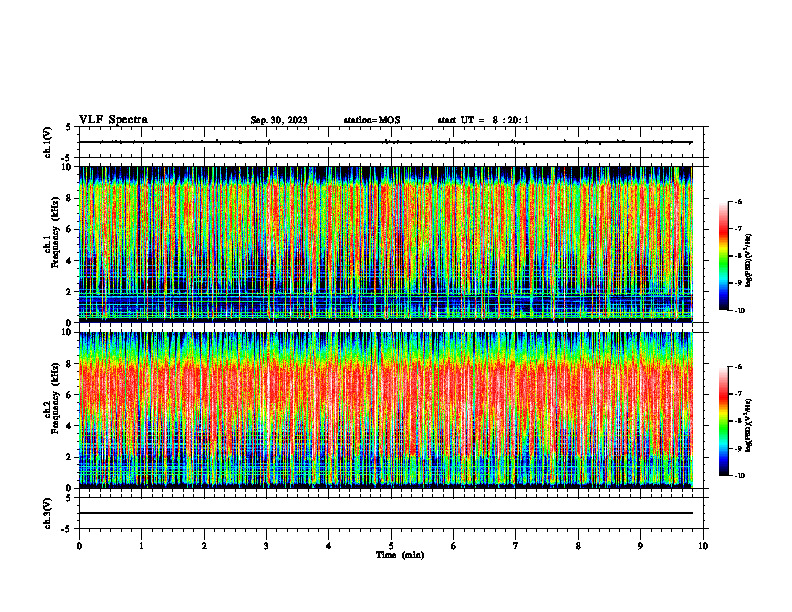Click time axis tick label '1'
The image size is (792, 612).
click(x=141, y=546)
